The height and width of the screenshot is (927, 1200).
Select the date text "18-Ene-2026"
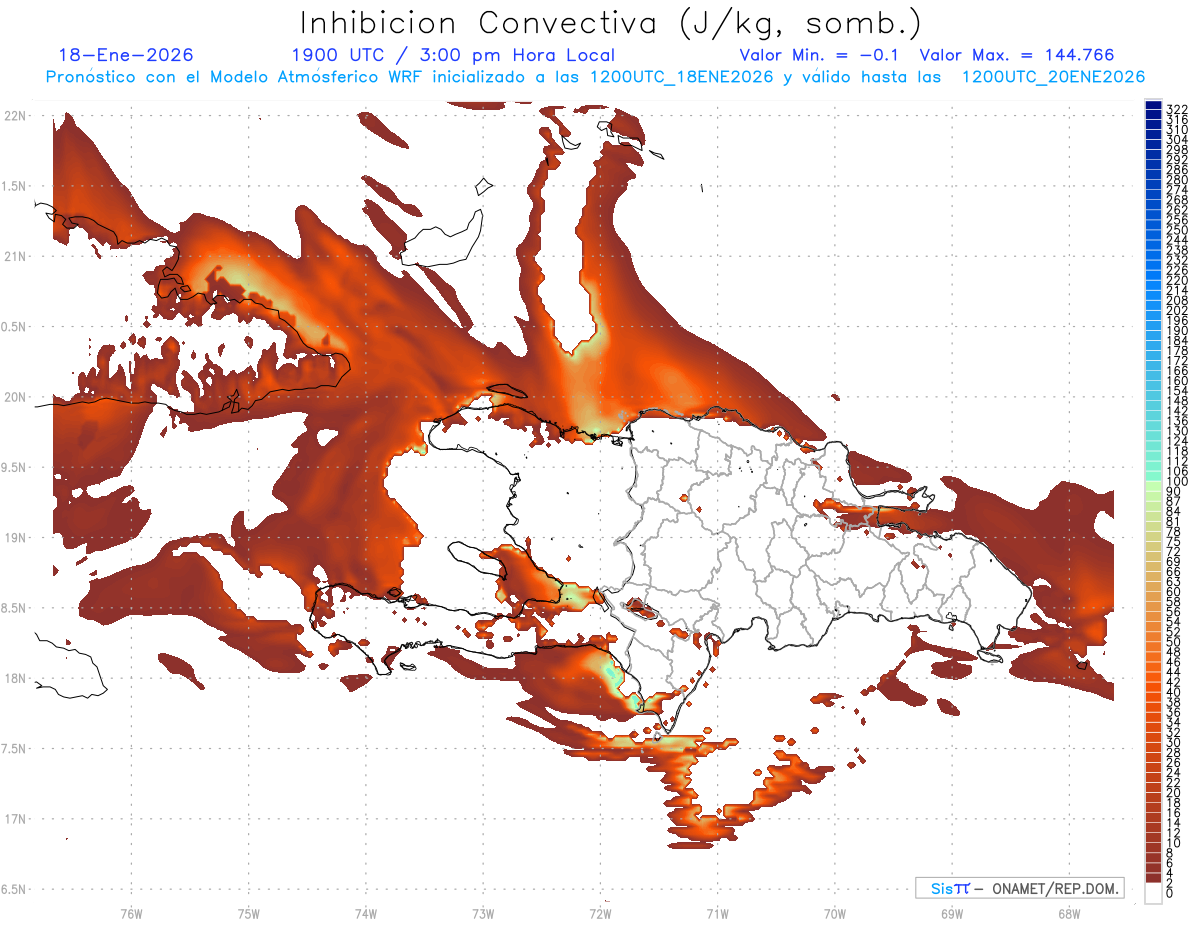[126, 55]
